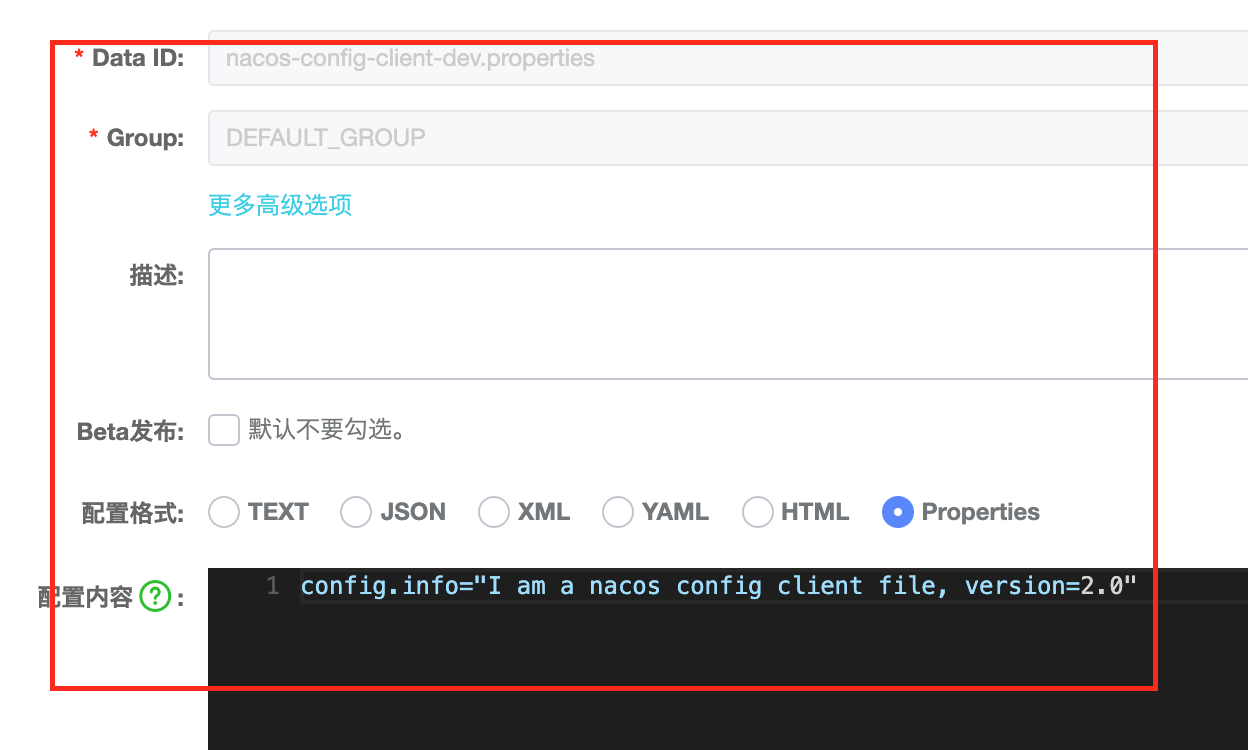Pick the HTML format radio button

click(758, 512)
